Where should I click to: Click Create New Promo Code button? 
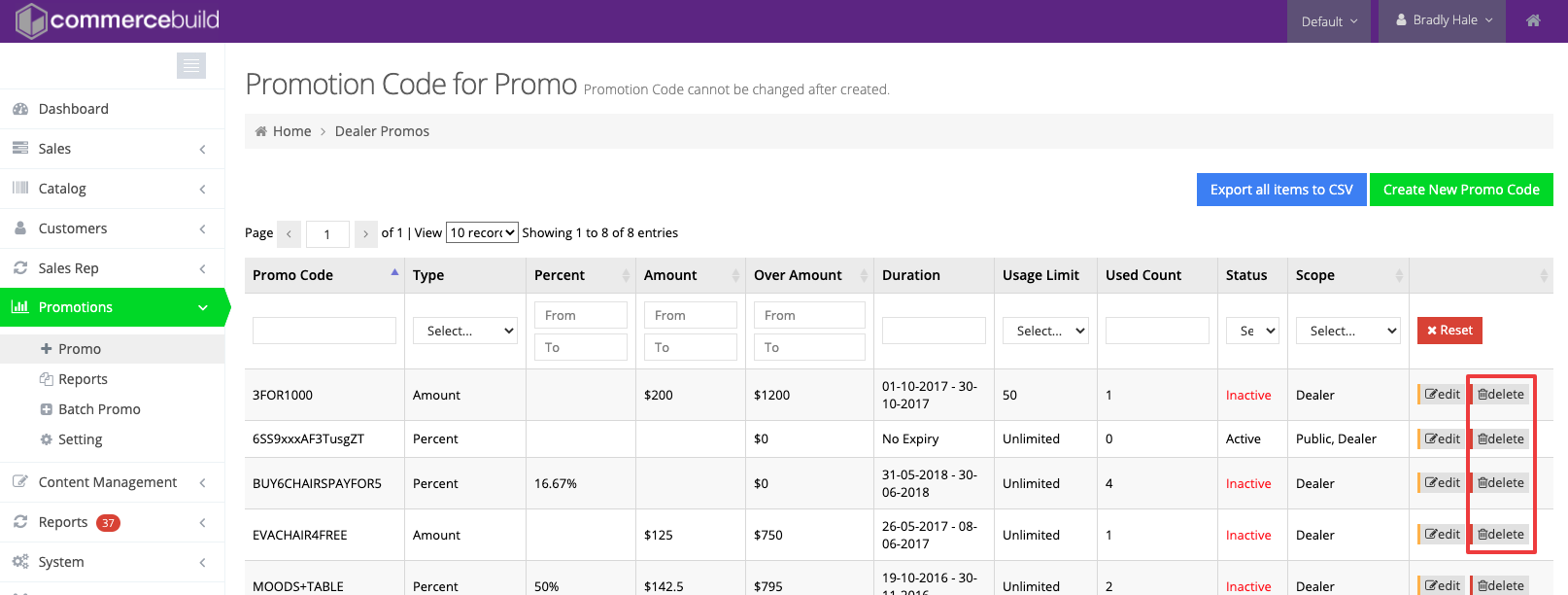(x=1460, y=190)
